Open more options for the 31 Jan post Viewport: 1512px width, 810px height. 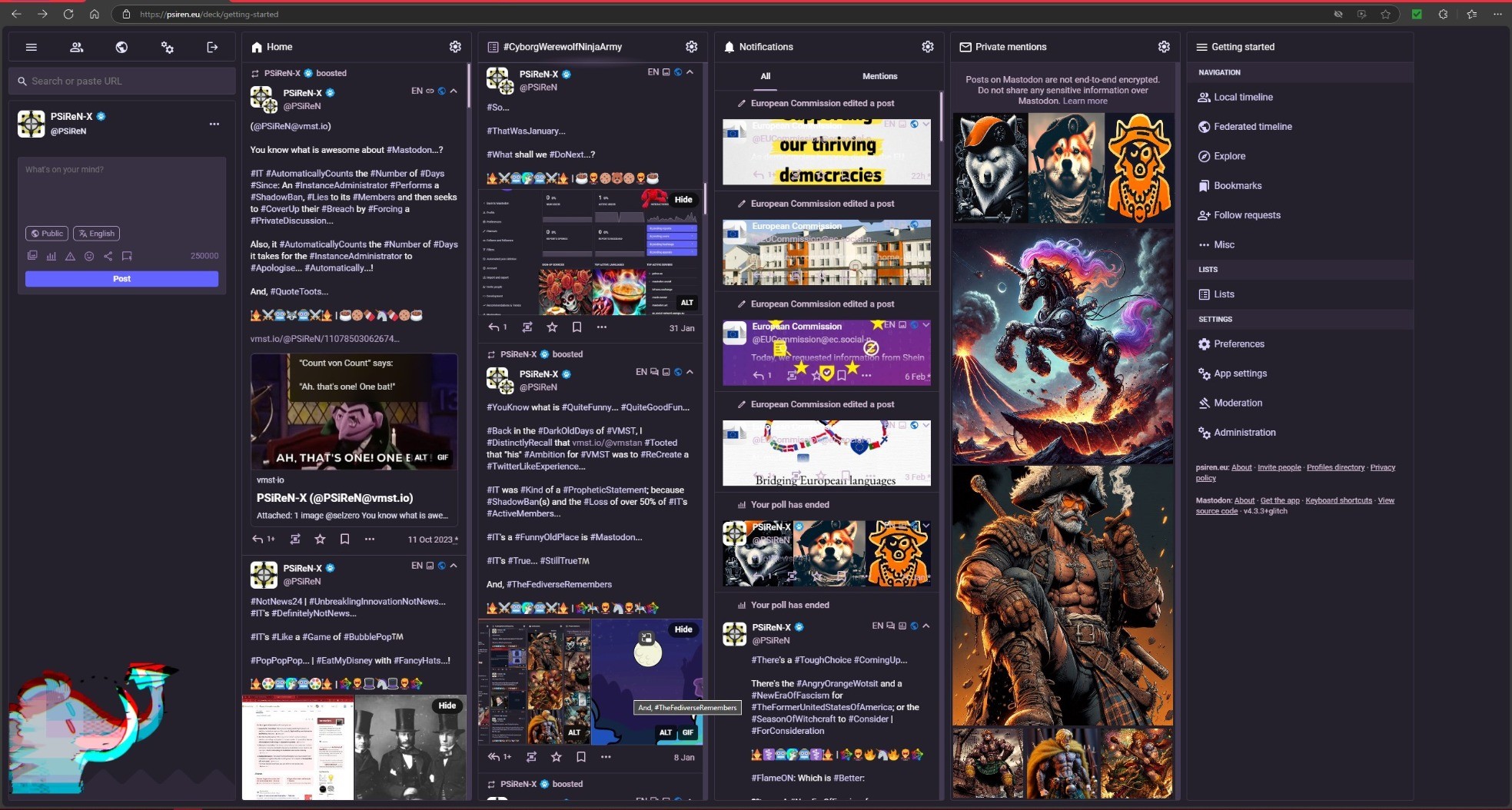coord(602,327)
